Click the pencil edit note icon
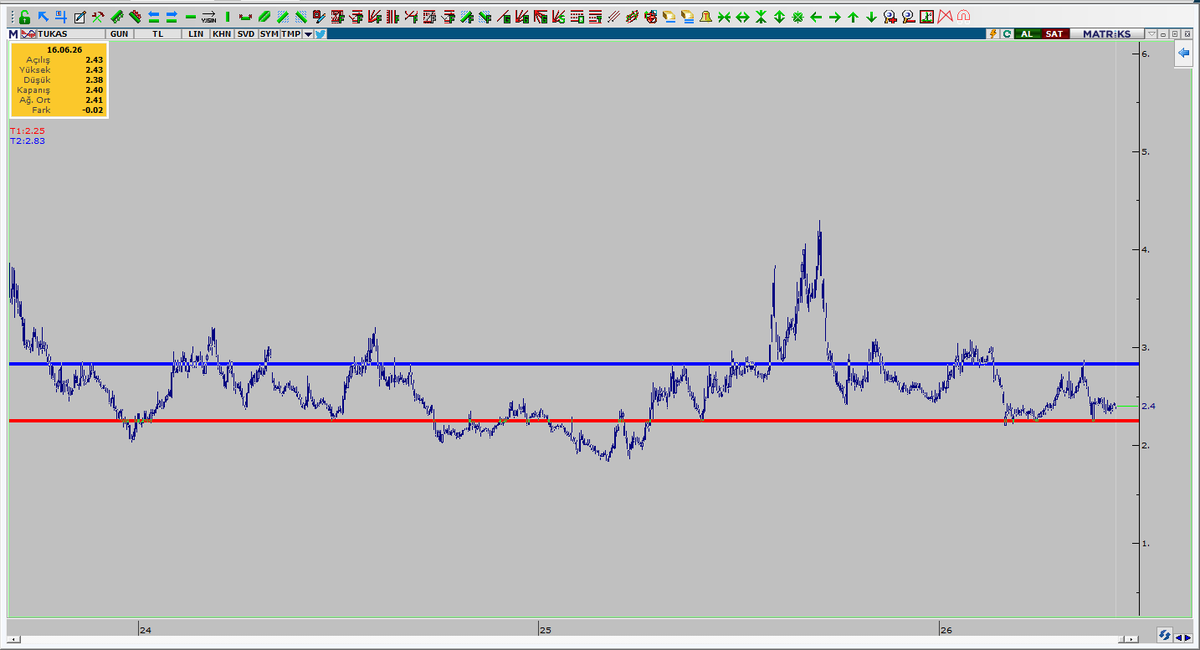Viewport: 1200px width, 650px height. tap(80, 17)
